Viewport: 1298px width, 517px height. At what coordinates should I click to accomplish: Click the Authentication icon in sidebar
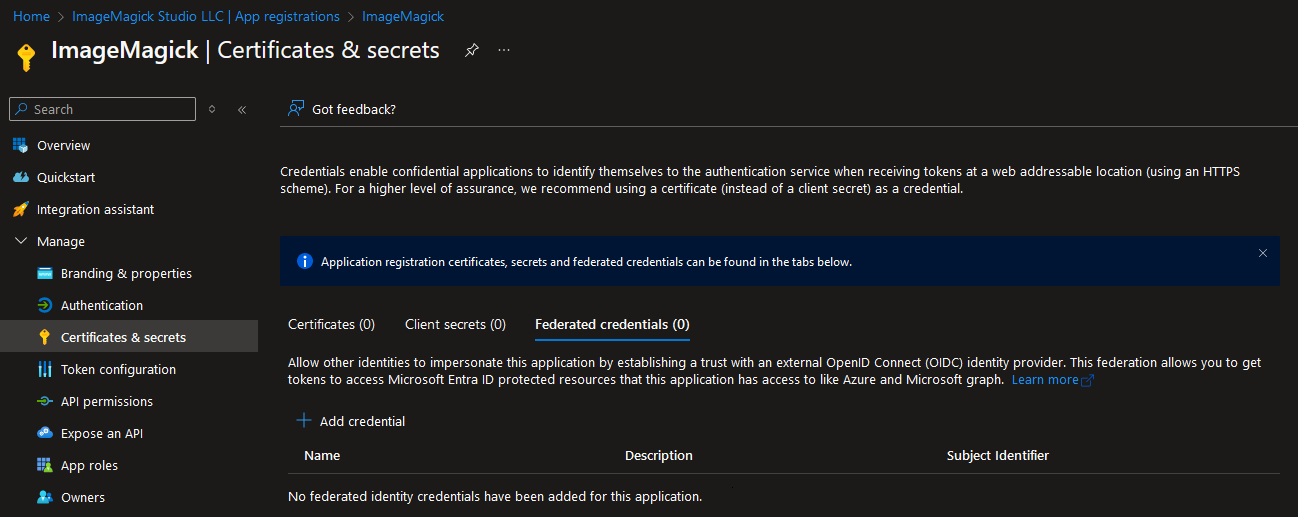(x=44, y=305)
